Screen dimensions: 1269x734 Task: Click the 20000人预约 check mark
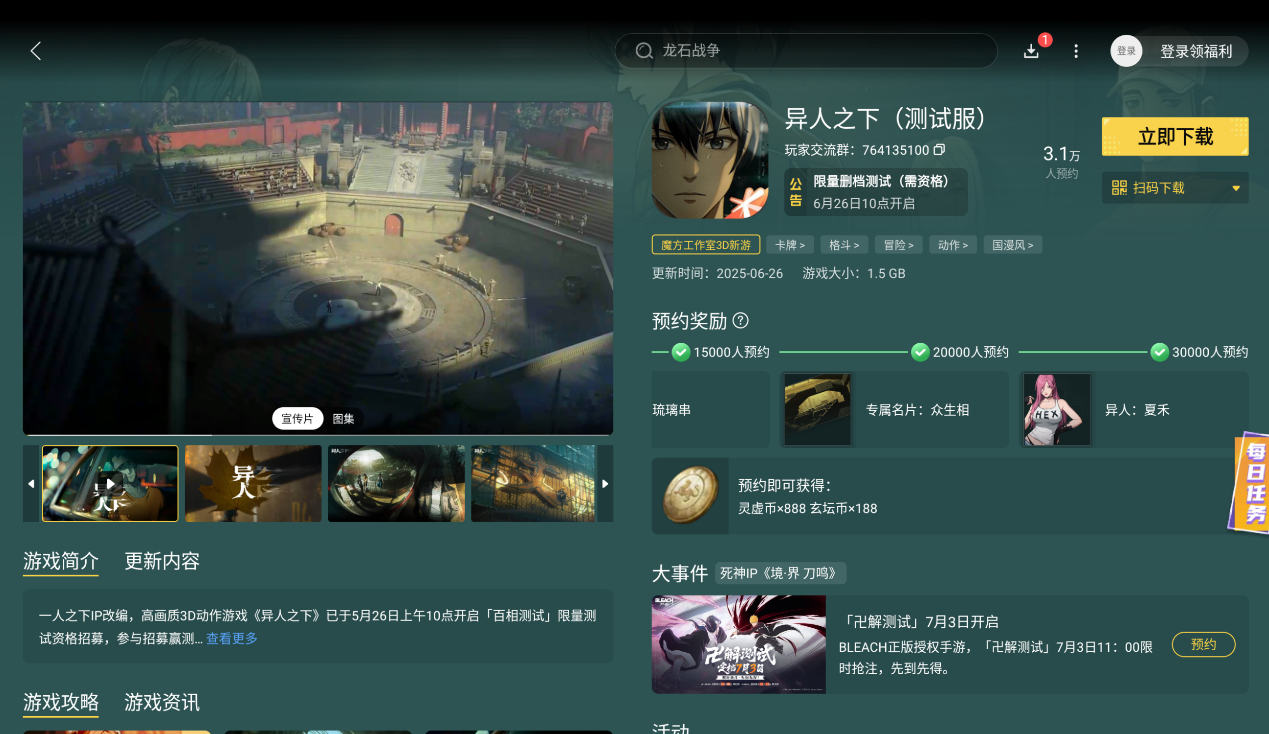click(920, 352)
